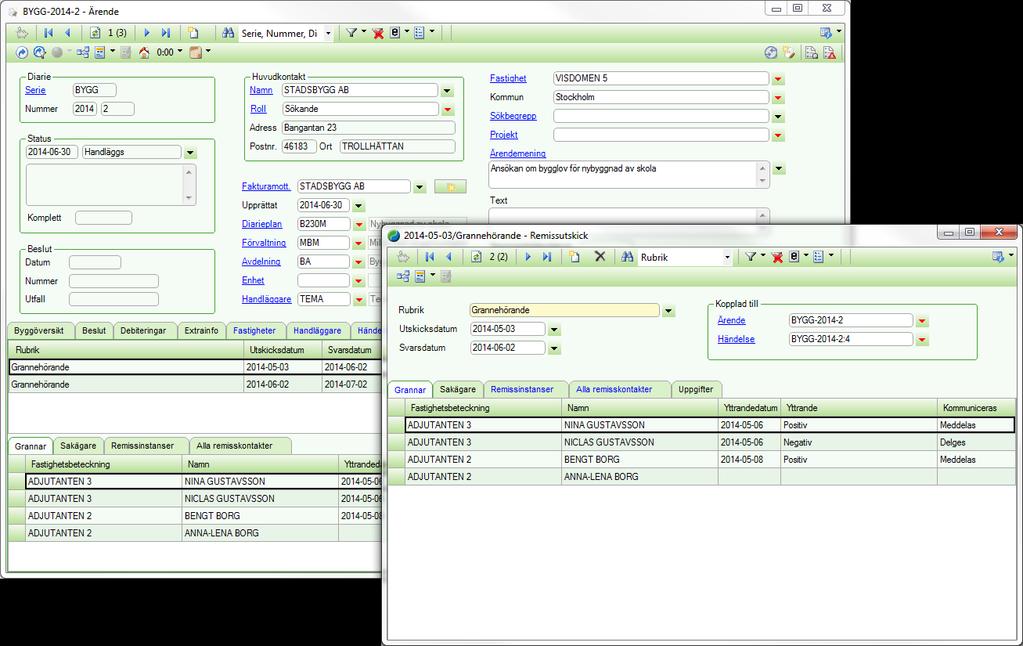This screenshot has width=1023, height=646.
Task: Switch to Debiteringar tab
Action: tap(144, 331)
